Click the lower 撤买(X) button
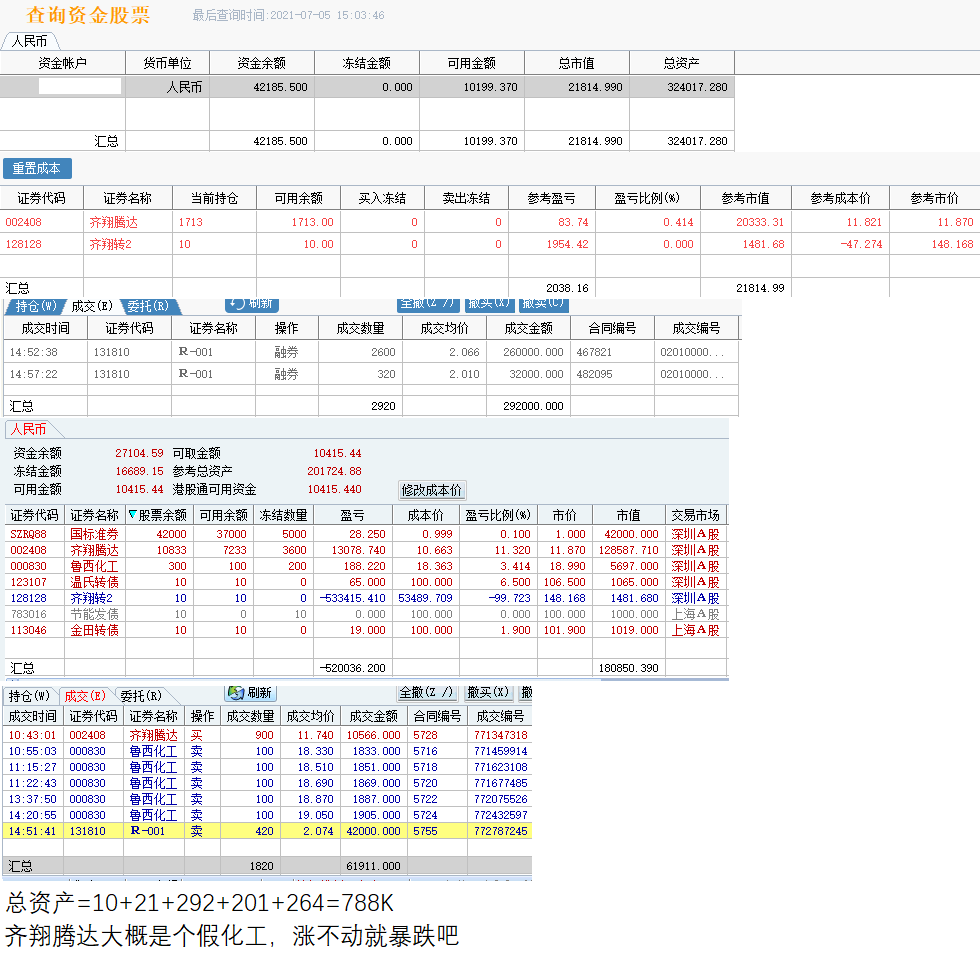This screenshot has width=980, height=956. click(x=488, y=693)
